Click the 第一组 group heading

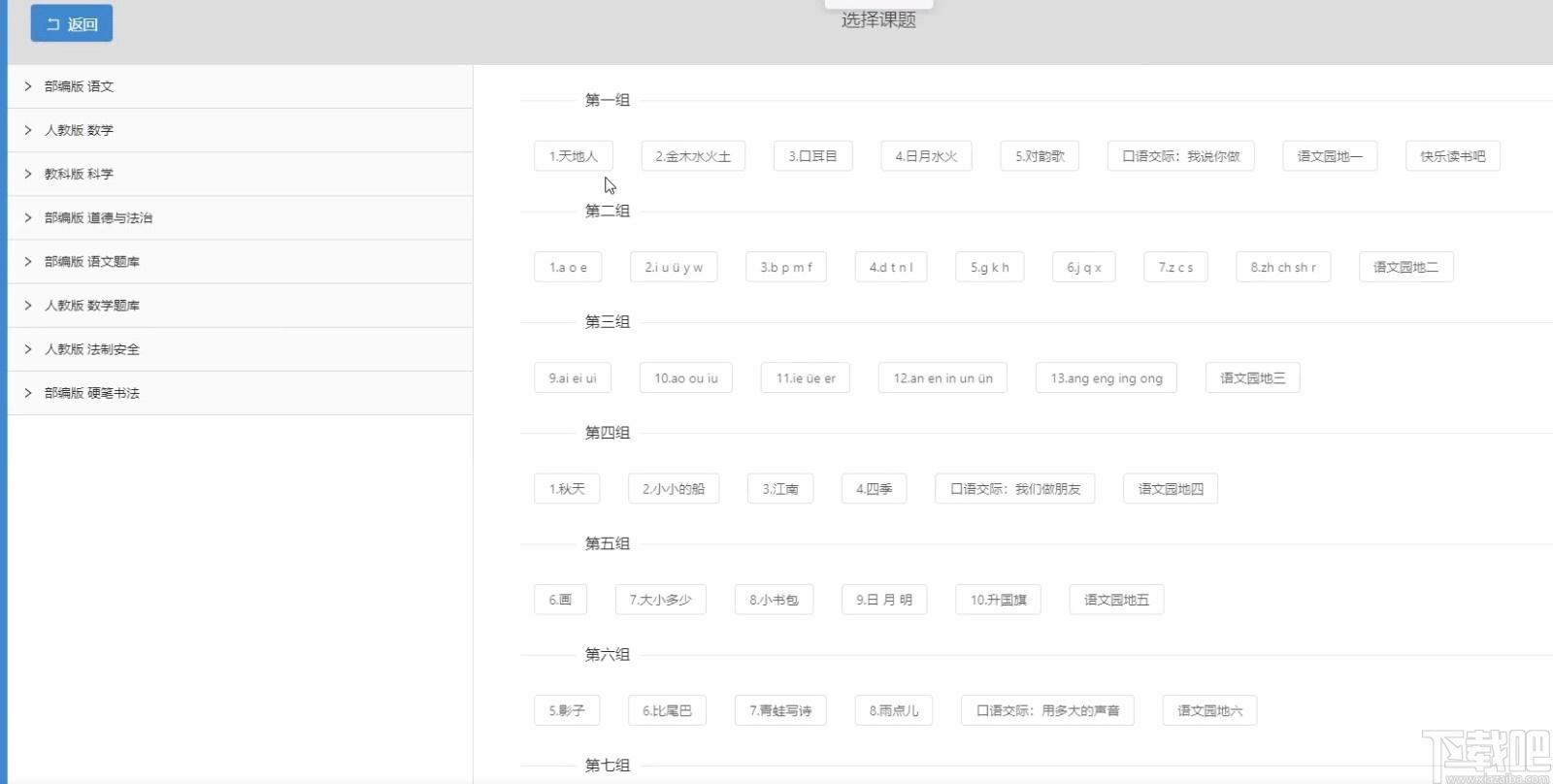pyautogui.click(x=608, y=100)
